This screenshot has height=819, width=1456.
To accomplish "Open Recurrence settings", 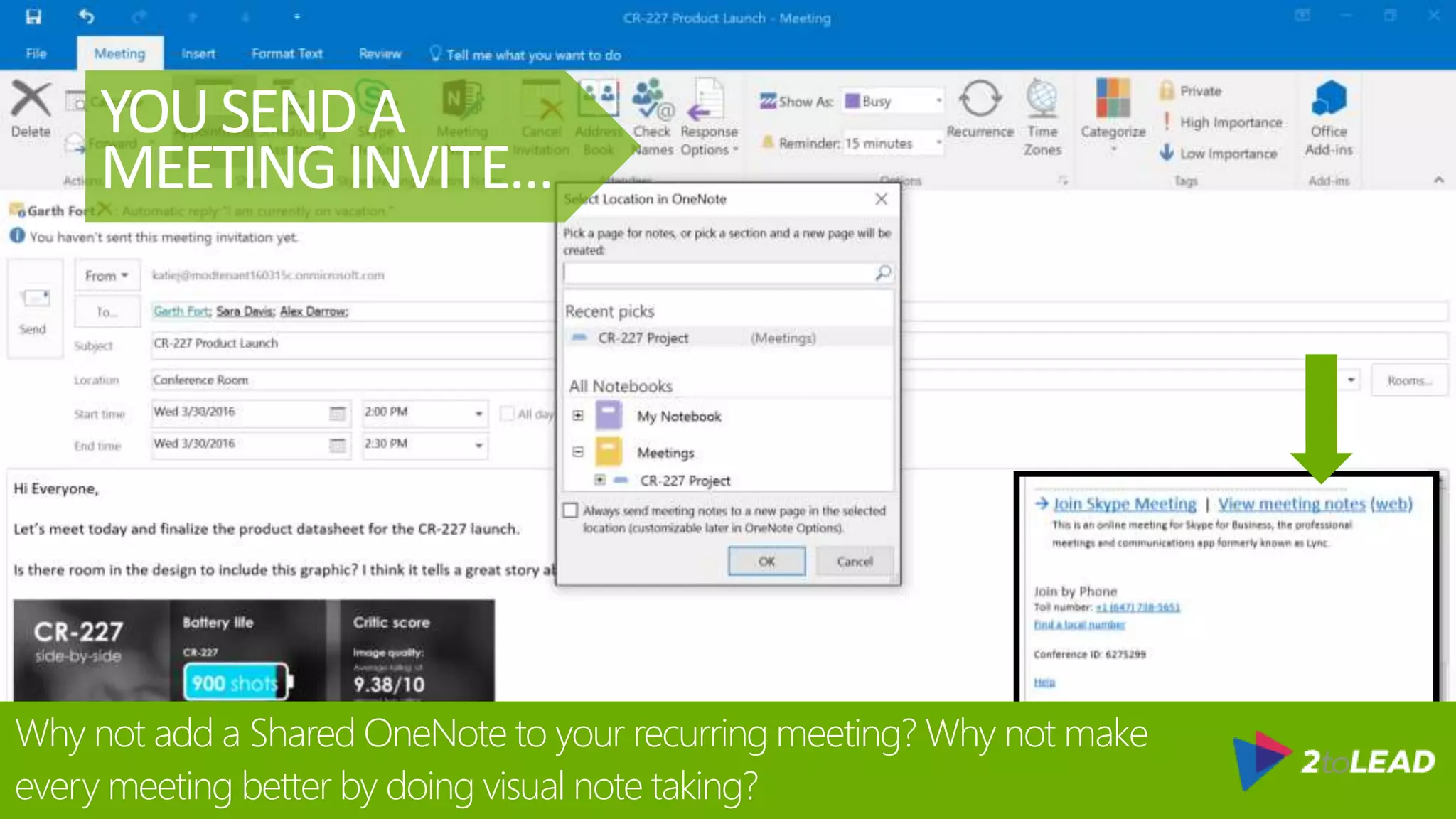I will (980, 109).
